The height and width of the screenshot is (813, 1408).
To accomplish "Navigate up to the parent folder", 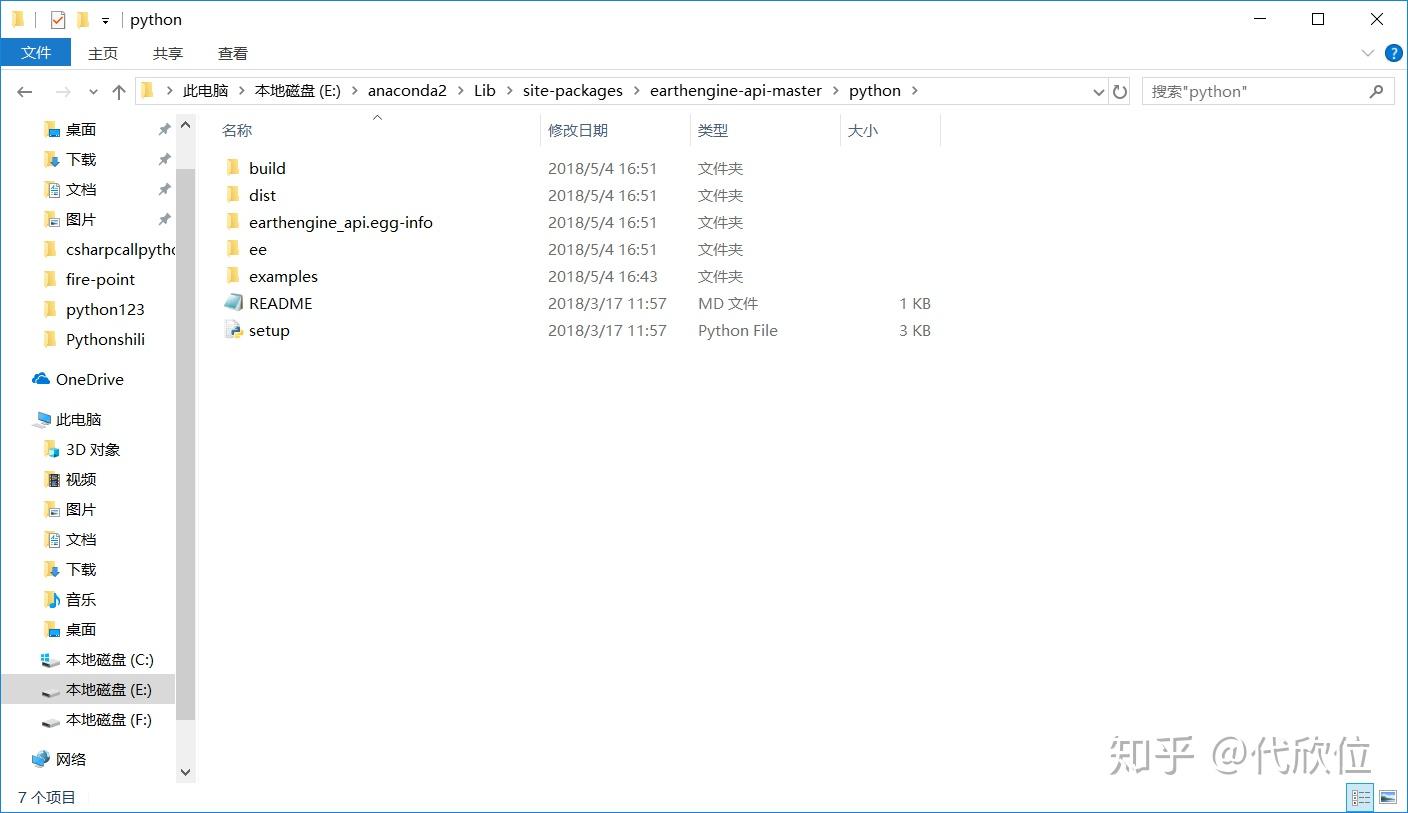I will [x=118, y=91].
